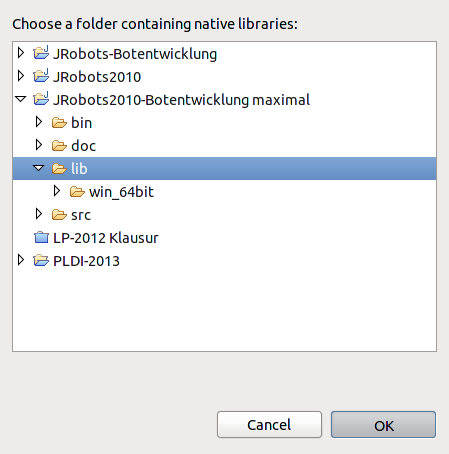
Task: Click the JRobots-Botentwicklung project icon
Action: coord(41,53)
